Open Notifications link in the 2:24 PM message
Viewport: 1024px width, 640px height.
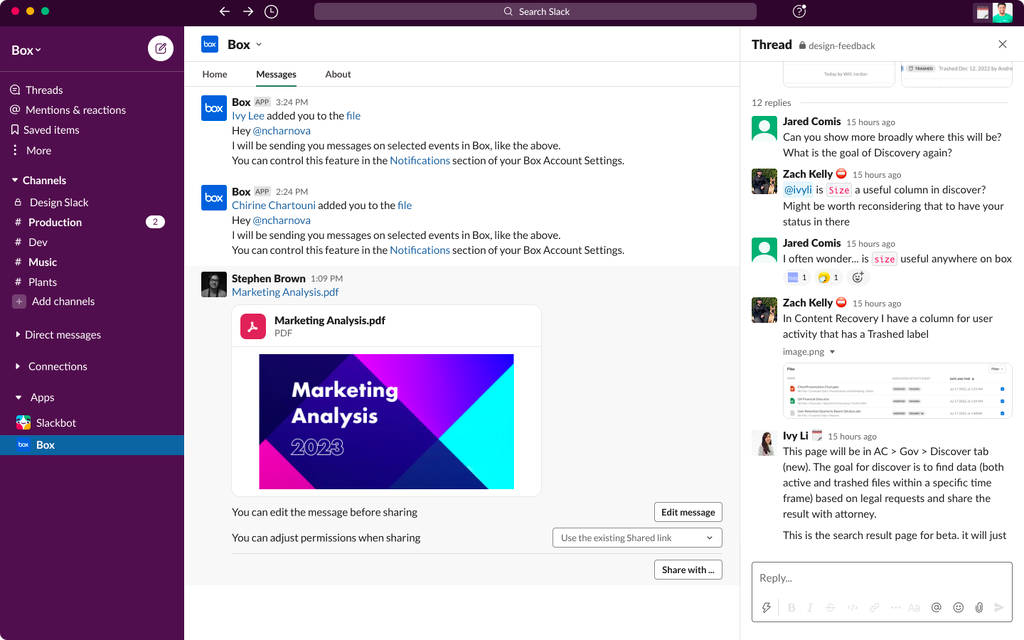(420, 250)
